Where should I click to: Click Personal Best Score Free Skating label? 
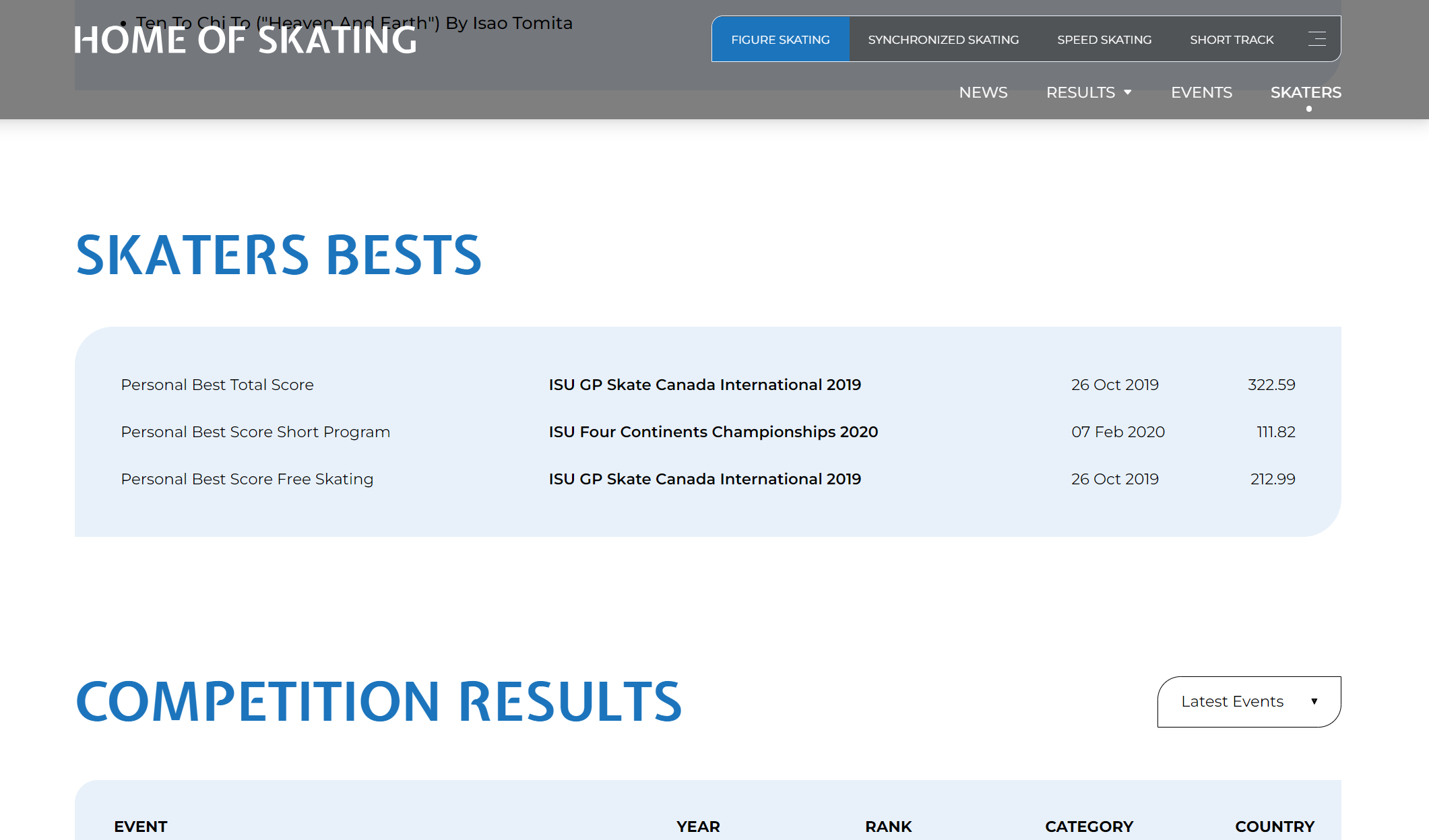tap(247, 479)
